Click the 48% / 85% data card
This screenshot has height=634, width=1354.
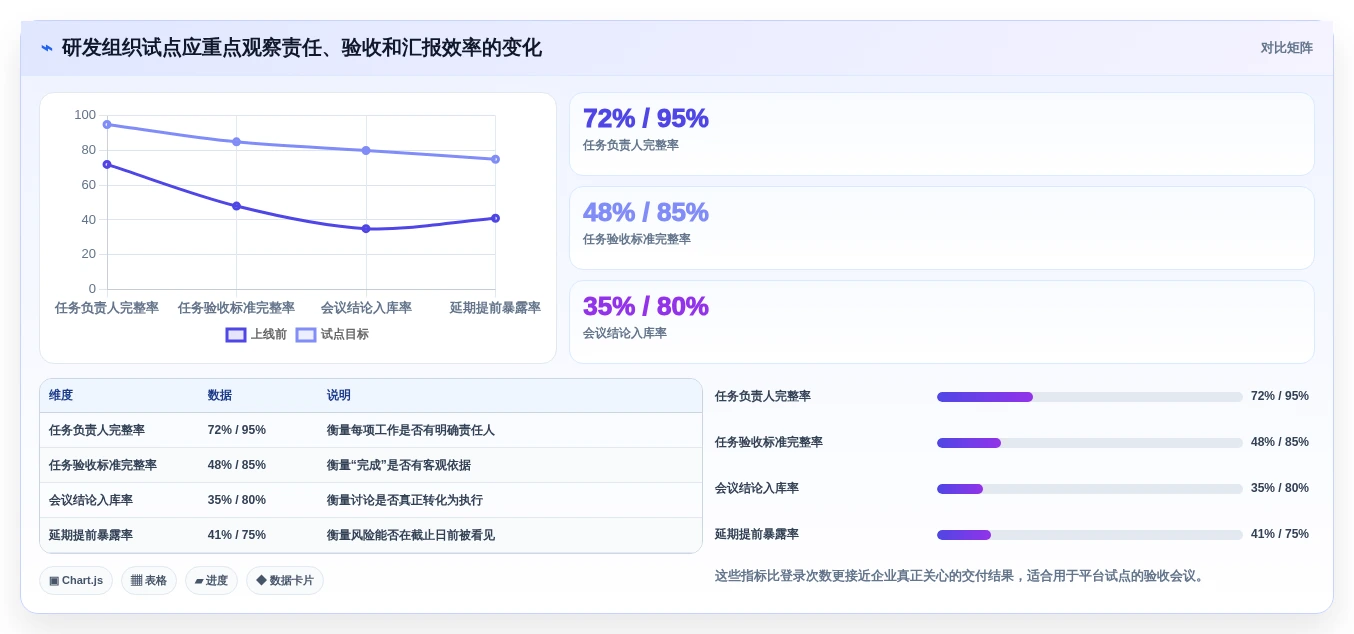941,228
